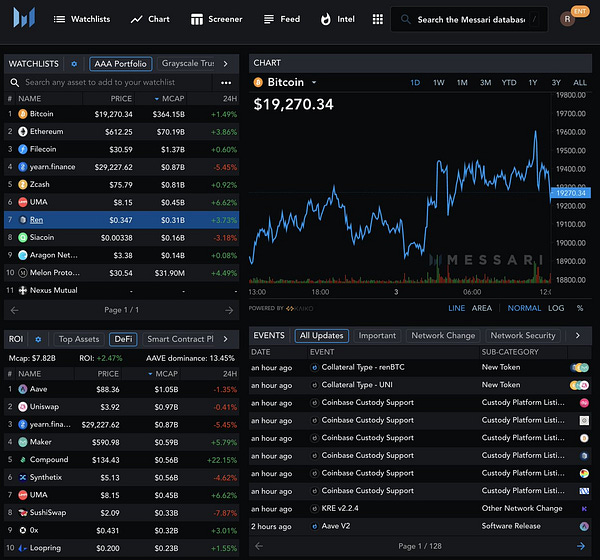Click the Zcash coin icon
The height and width of the screenshot is (560, 600).
pos(23,184)
